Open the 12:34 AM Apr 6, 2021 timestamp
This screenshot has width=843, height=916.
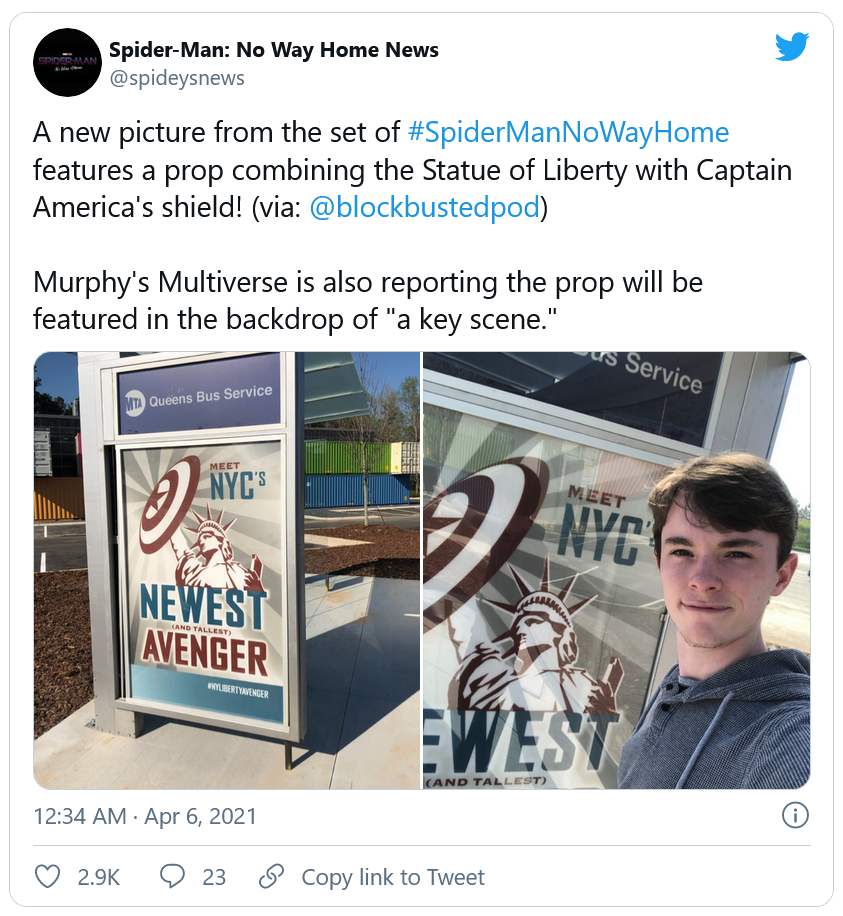click(x=145, y=816)
